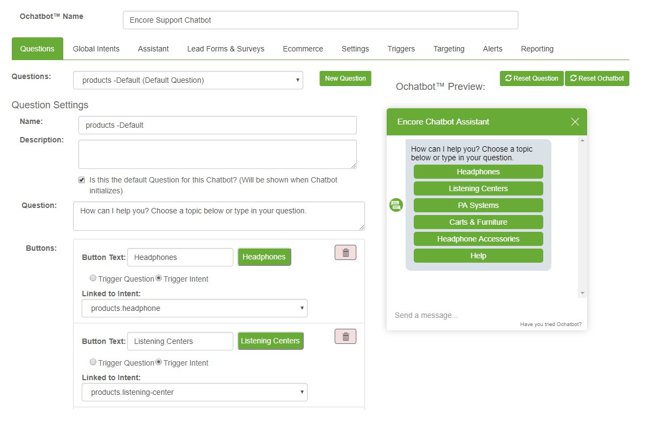Open the Assistant tab
The height and width of the screenshot is (423, 646).
click(153, 49)
